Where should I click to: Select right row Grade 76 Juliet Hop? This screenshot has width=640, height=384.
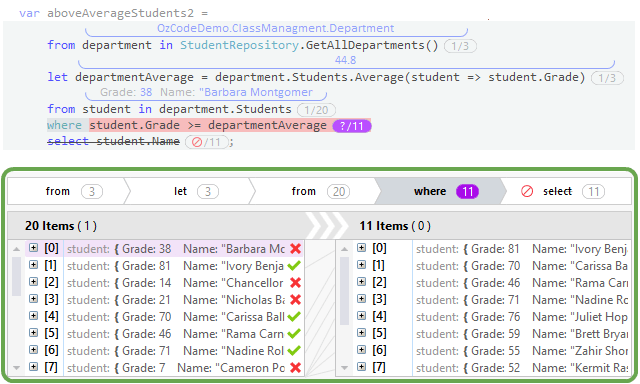tap(522, 316)
